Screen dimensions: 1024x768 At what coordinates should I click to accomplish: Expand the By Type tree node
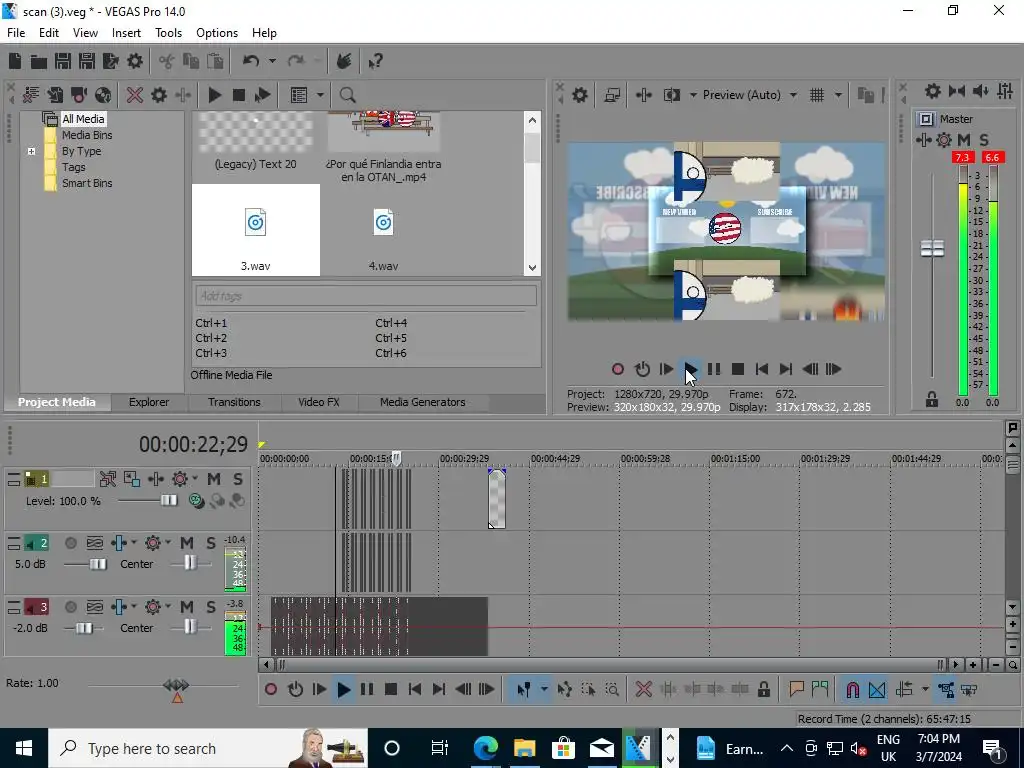(x=31, y=152)
